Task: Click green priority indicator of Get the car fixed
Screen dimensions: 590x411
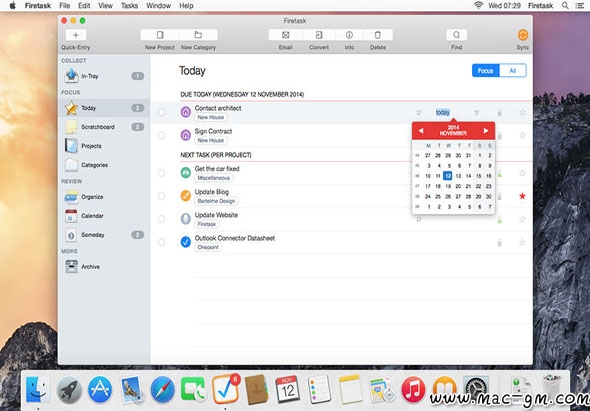Action: [x=500, y=173]
